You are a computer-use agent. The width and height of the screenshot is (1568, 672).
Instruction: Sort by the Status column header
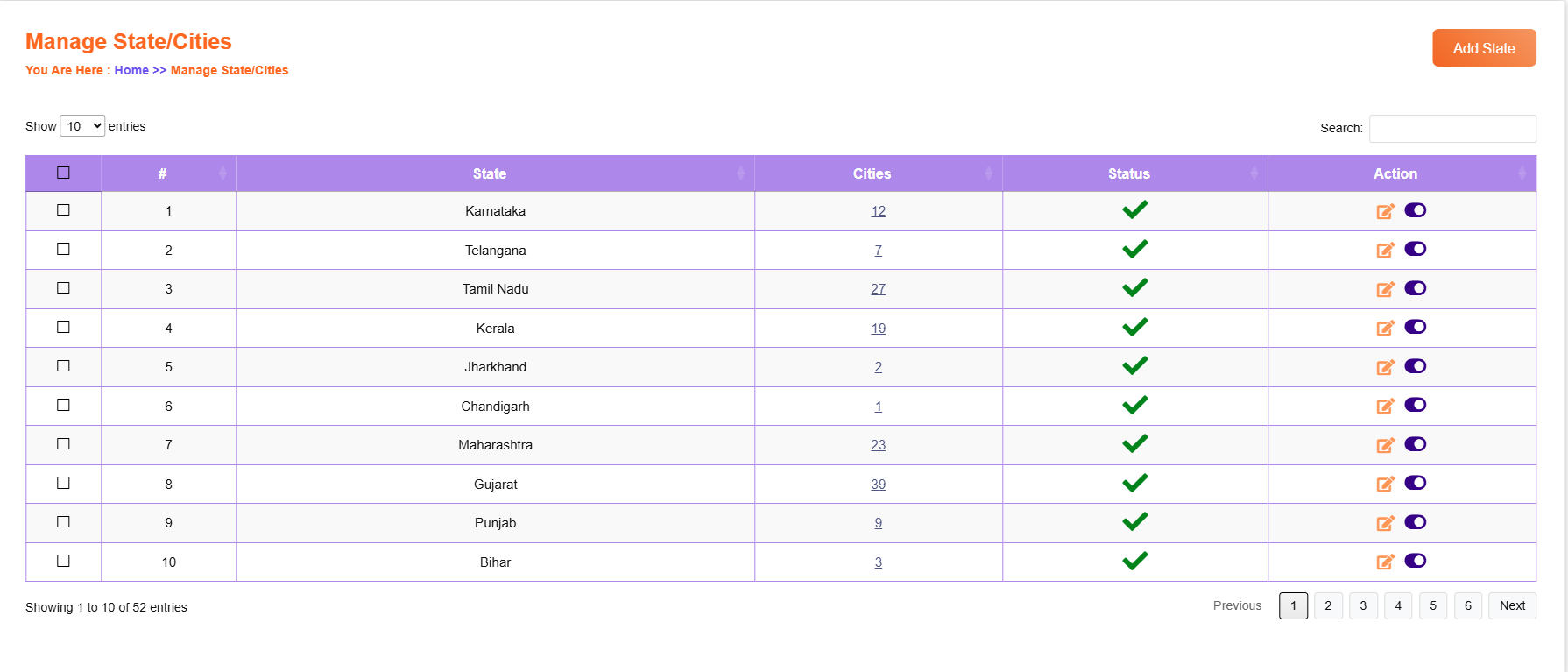[x=1135, y=173]
